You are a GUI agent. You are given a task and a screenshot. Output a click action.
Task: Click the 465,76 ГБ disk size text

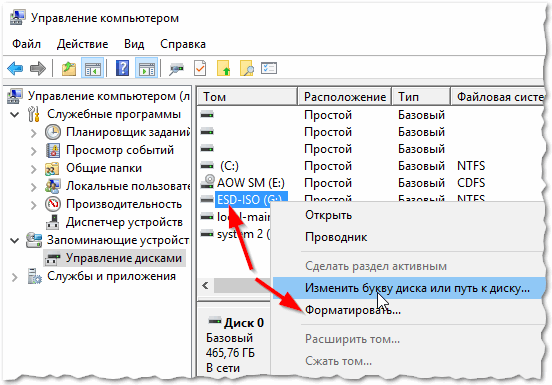click(230, 353)
